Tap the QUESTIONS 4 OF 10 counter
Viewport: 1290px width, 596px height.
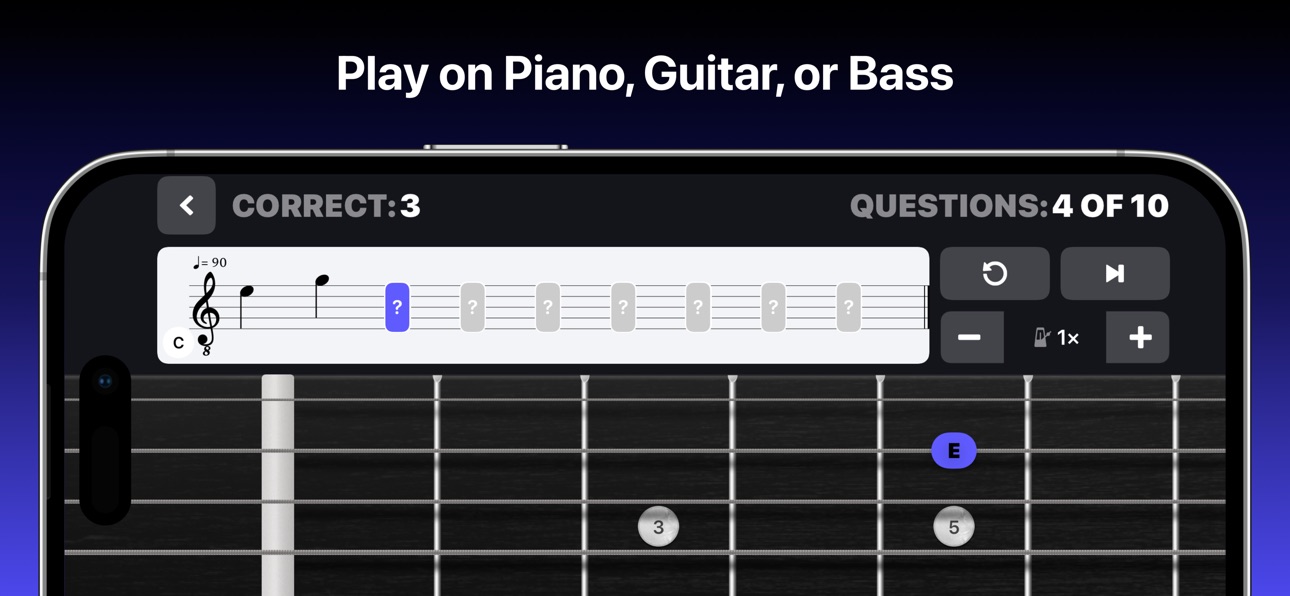pos(1009,206)
